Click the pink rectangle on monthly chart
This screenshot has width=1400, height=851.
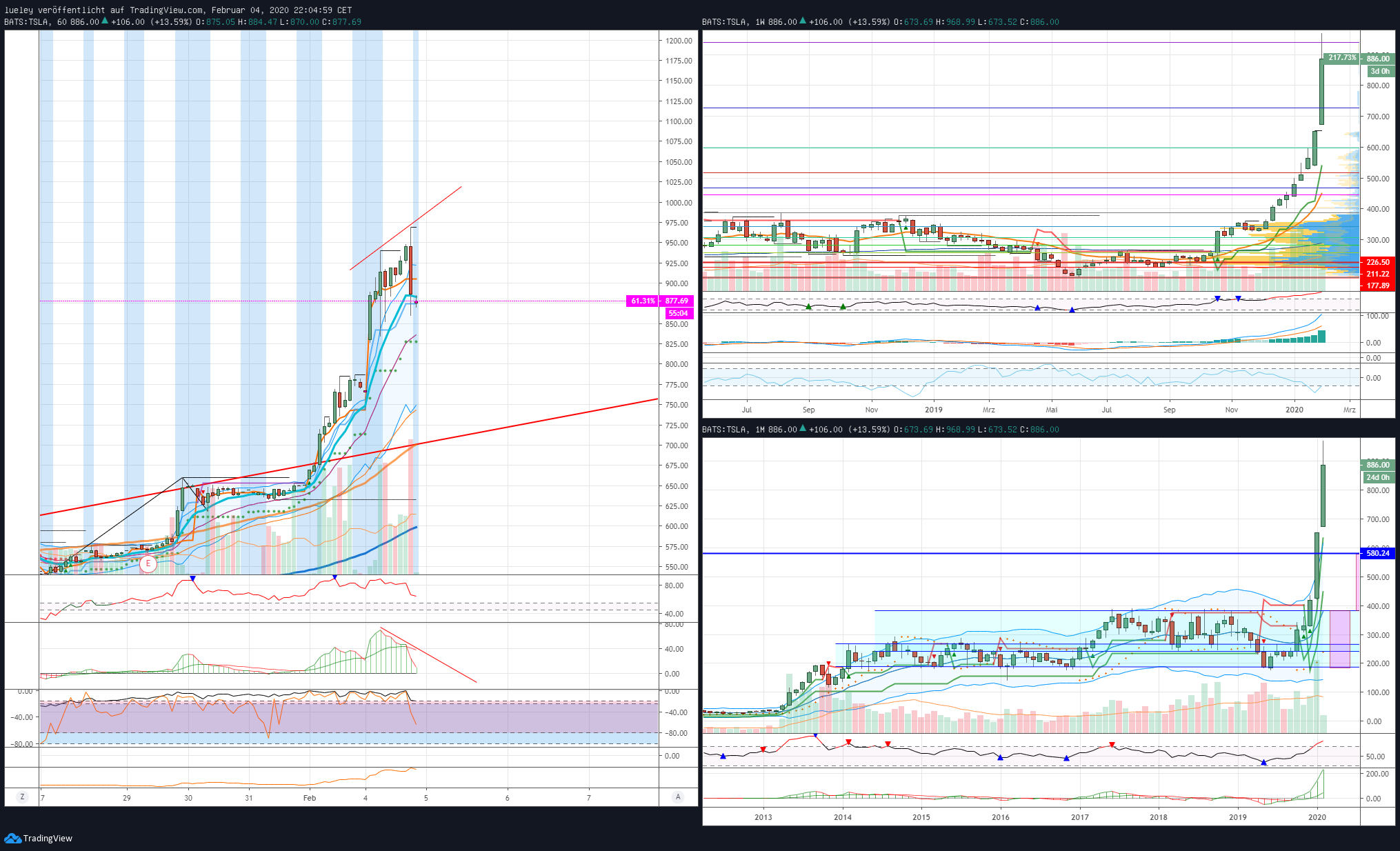1339,639
